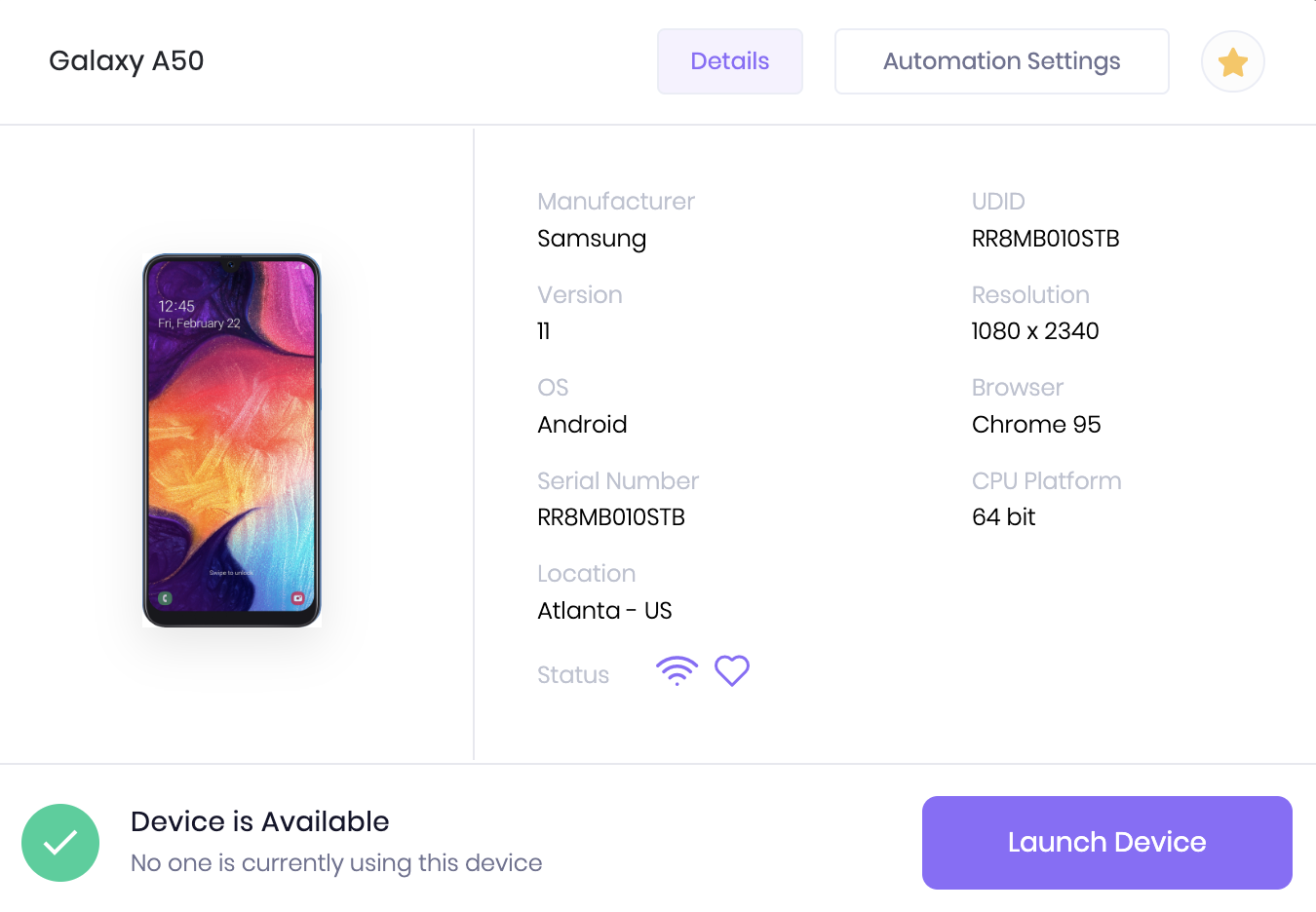Click the green checkmark availability icon
The width and height of the screenshot is (1316, 912).
(60, 843)
